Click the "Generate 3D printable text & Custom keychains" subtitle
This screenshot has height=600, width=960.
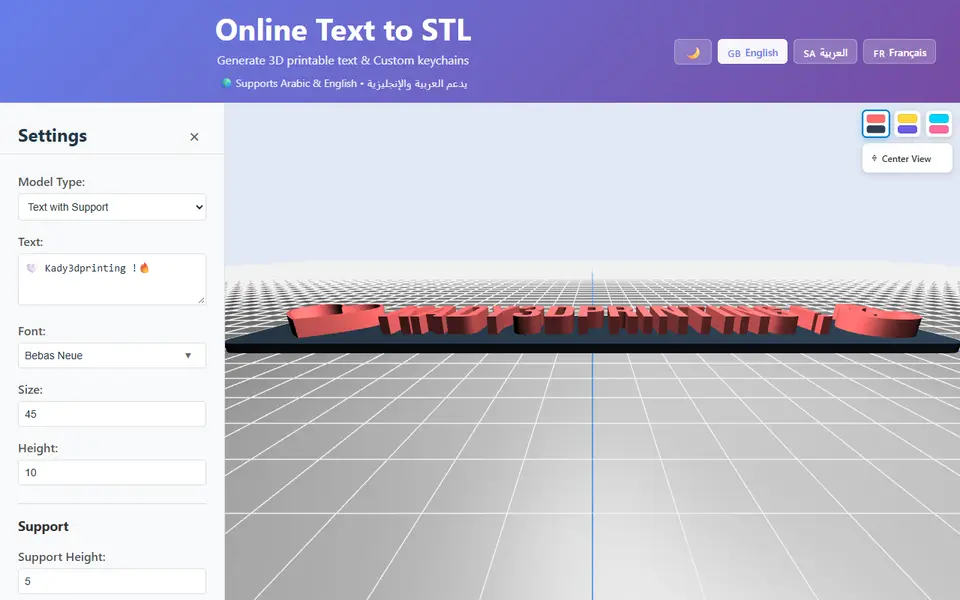[x=343, y=61]
